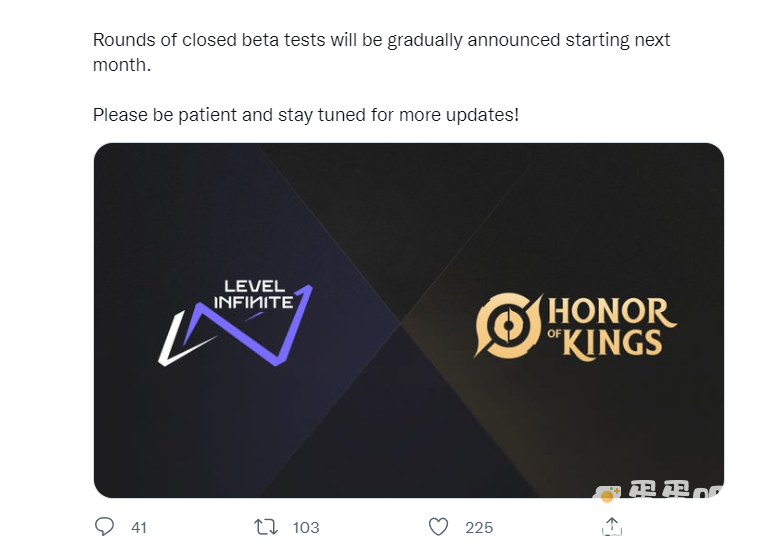Viewport: 766px width, 550px height.
Task: Click the small OF text in the logo
Action: coord(554,334)
